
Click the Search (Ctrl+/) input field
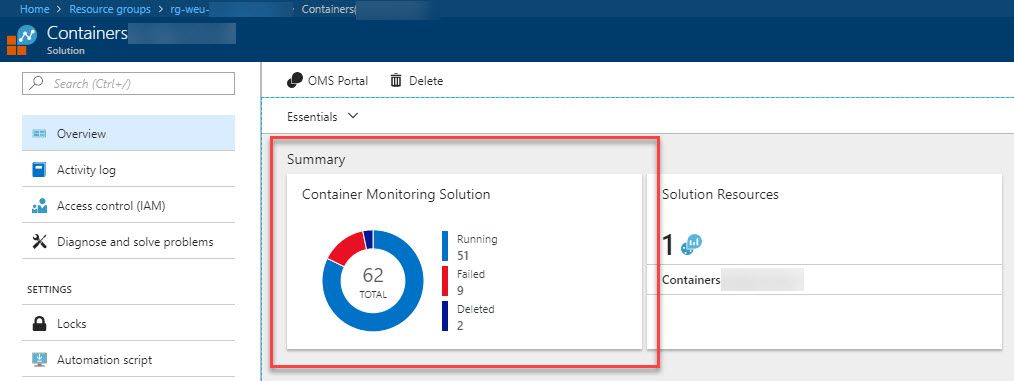(x=128, y=83)
